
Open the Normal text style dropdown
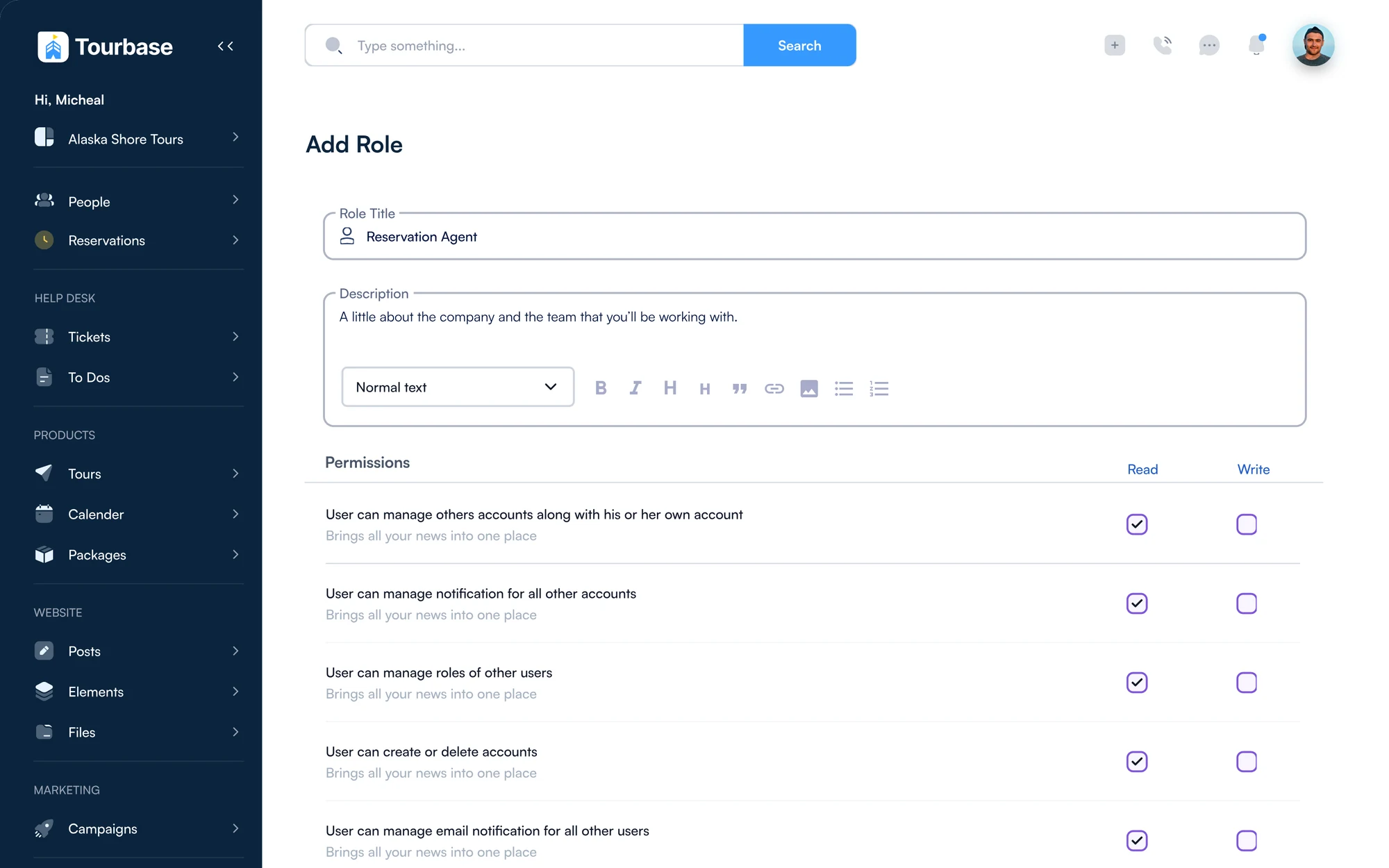pyautogui.click(x=458, y=387)
